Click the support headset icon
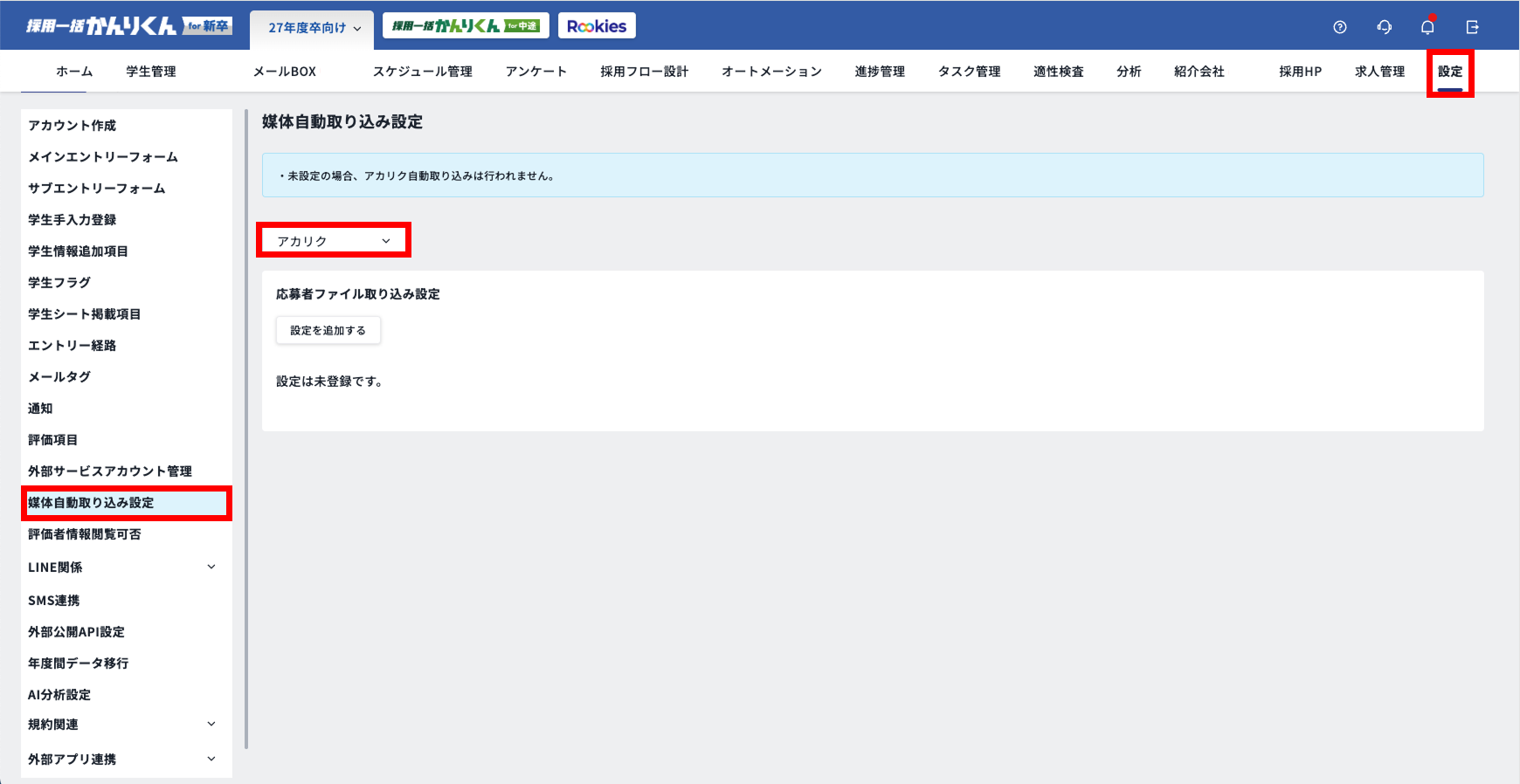The image size is (1520, 784). point(1384,27)
